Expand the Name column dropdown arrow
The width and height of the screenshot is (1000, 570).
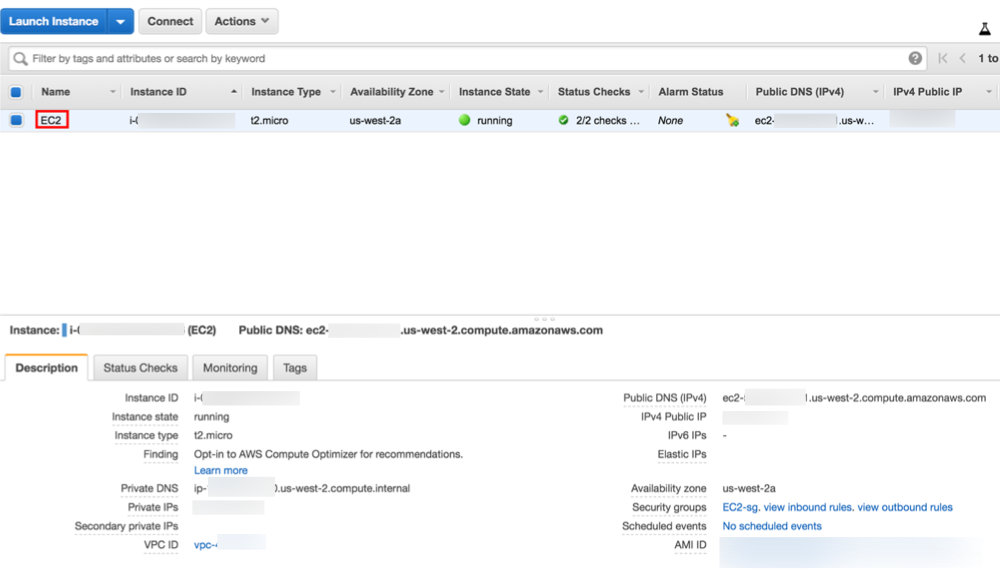click(112, 92)
